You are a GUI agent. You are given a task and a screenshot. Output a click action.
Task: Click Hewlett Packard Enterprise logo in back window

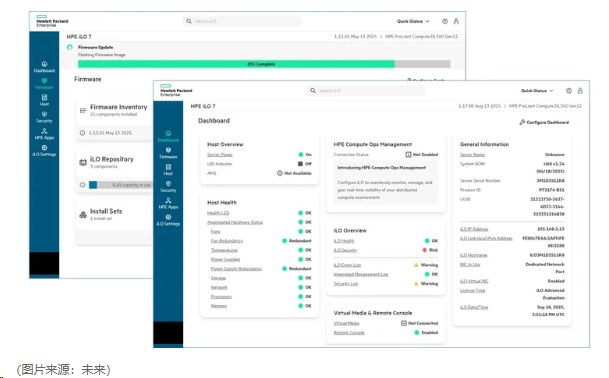tap(52, 21)
